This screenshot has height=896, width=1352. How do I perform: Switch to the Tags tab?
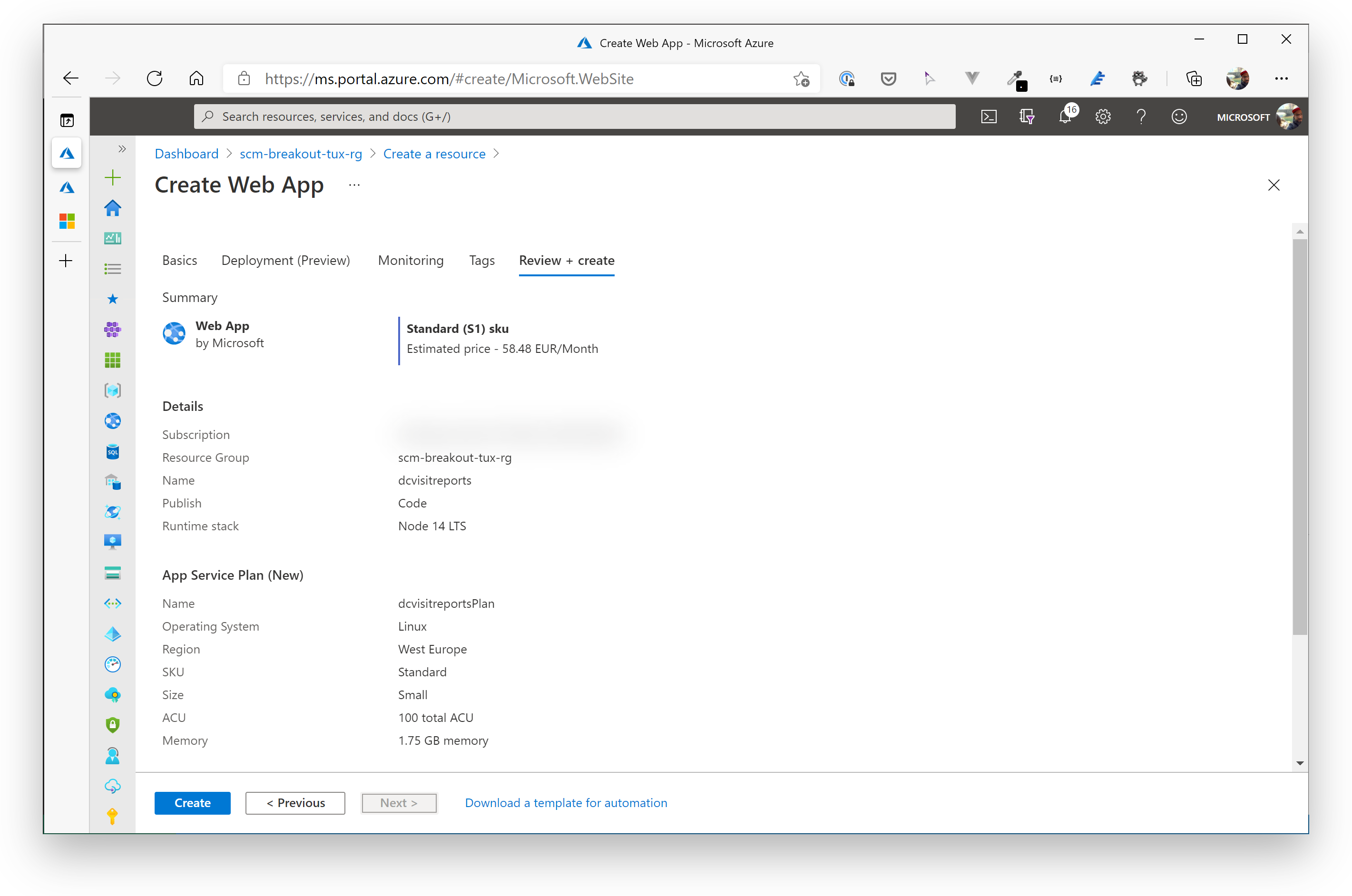(482, 261)
